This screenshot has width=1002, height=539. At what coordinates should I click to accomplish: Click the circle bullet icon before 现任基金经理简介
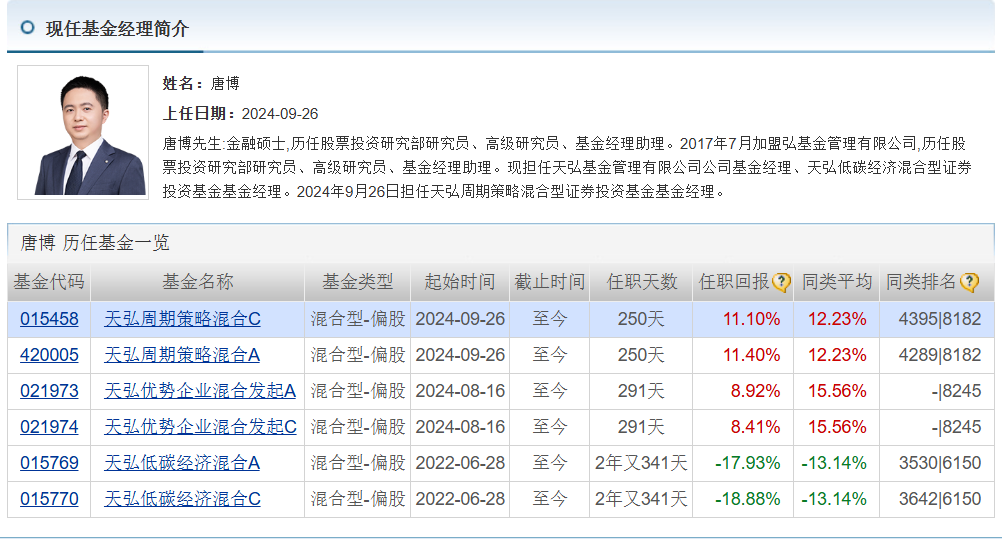(27, 27)
